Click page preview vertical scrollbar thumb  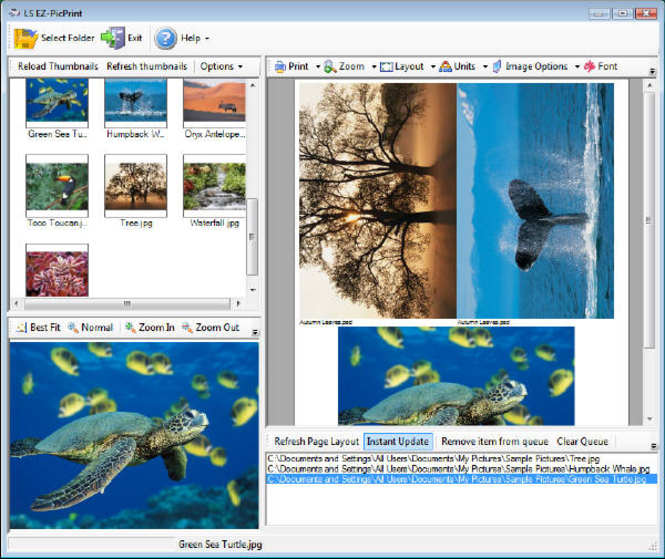point(649,221)
